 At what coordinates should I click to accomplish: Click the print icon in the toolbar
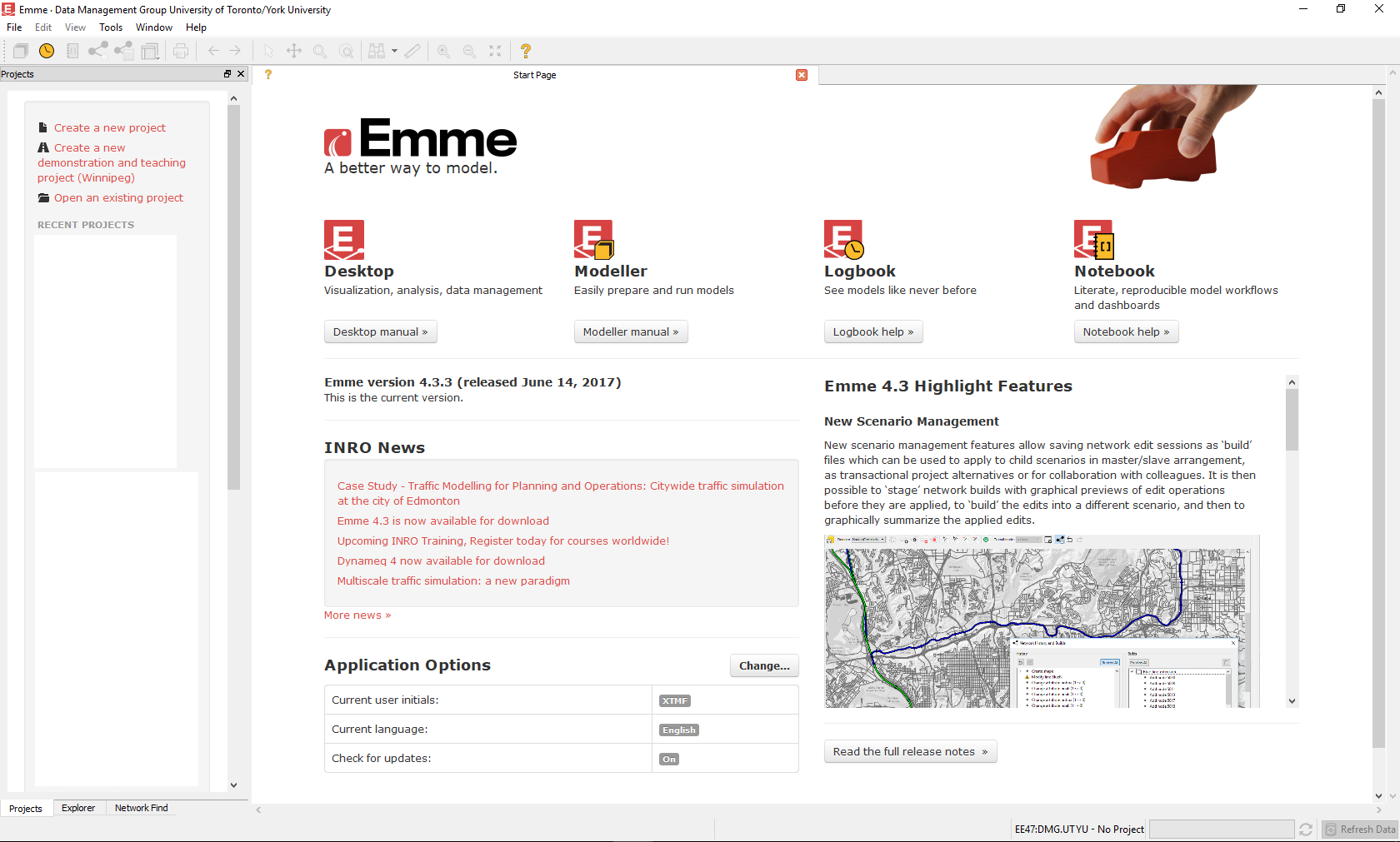point(181,51)
